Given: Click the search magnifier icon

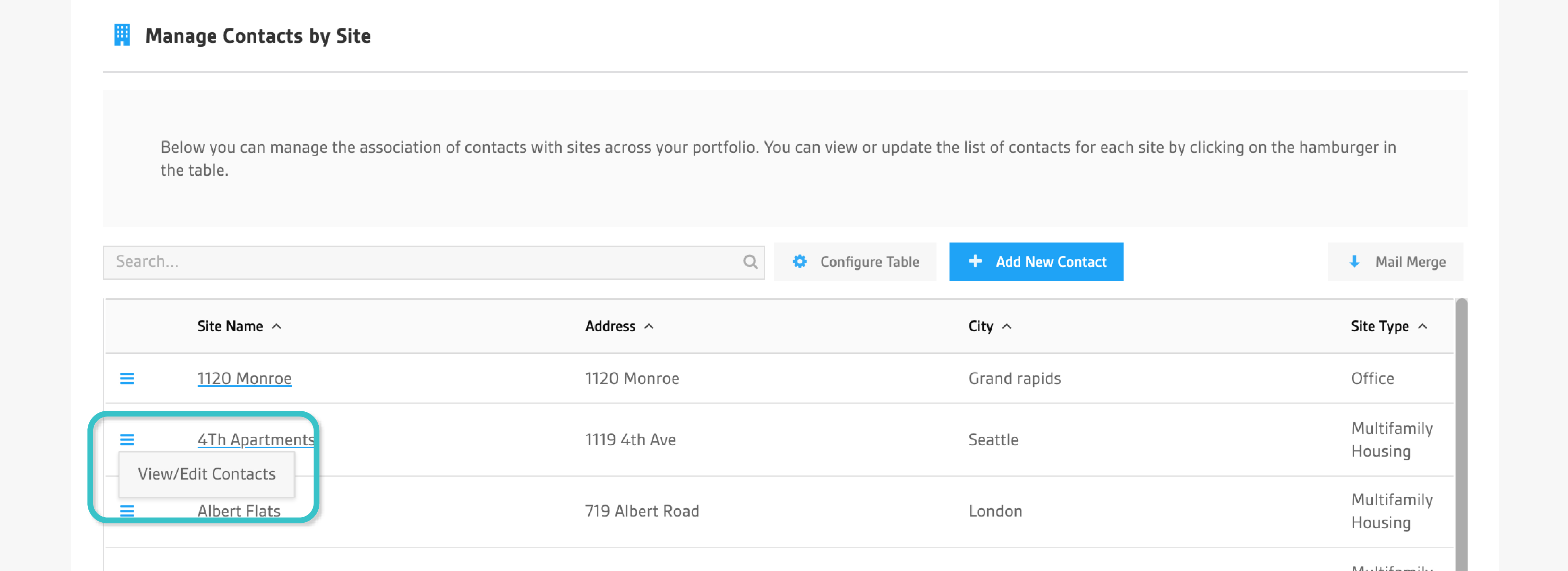Looking at the screenshot, I should click(x=750, y=262).
